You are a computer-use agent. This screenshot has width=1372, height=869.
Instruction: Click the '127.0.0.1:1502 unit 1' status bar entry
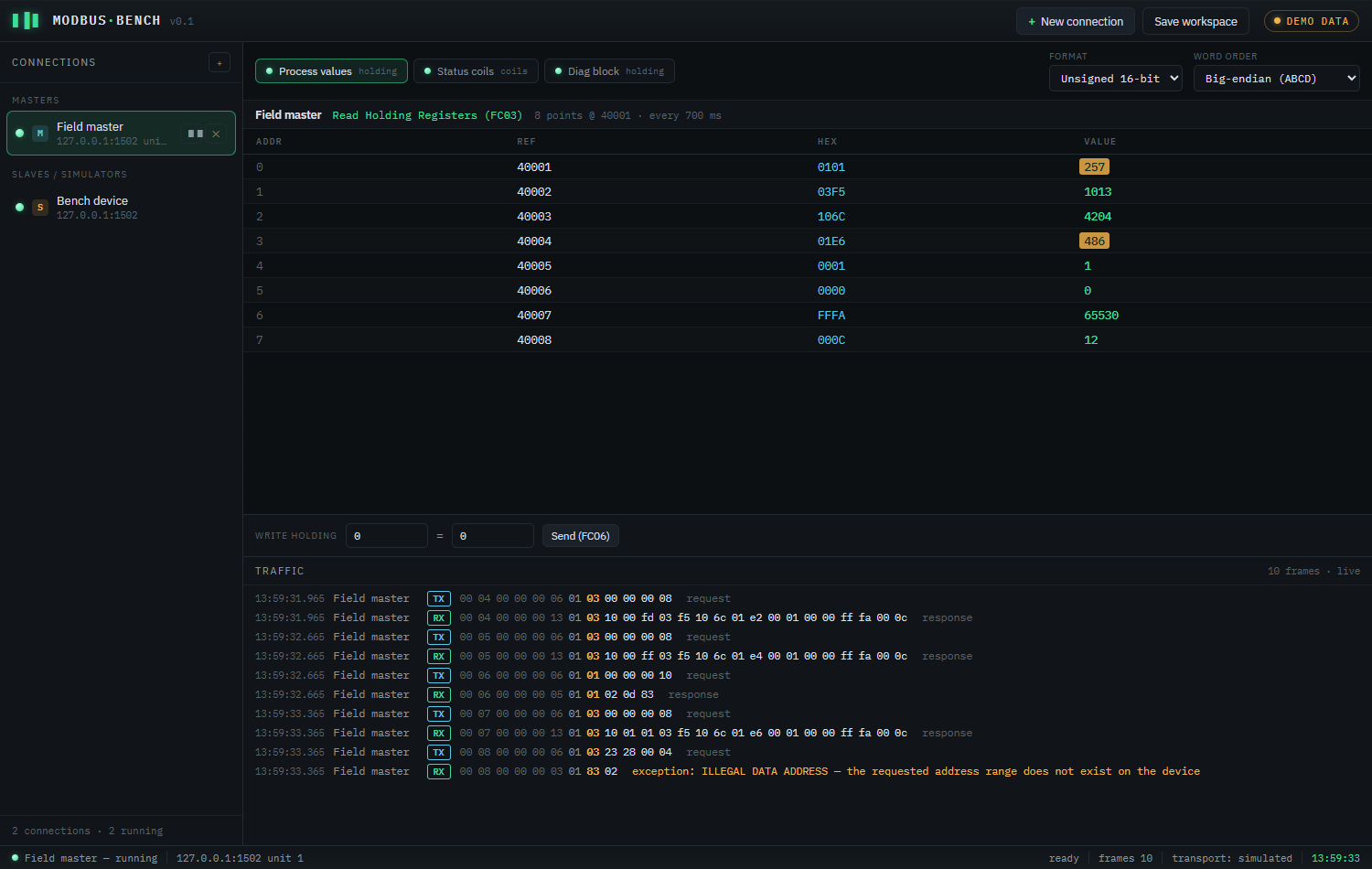pyautogui.click(x=240, y=858)
